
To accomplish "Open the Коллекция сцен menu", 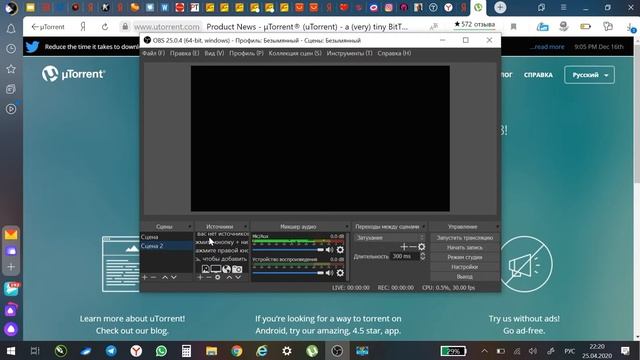I will [x=295, y=53].
